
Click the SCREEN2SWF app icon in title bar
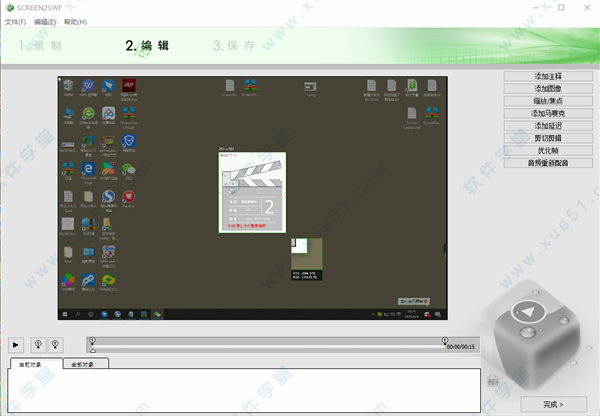[x=8, y=7]
